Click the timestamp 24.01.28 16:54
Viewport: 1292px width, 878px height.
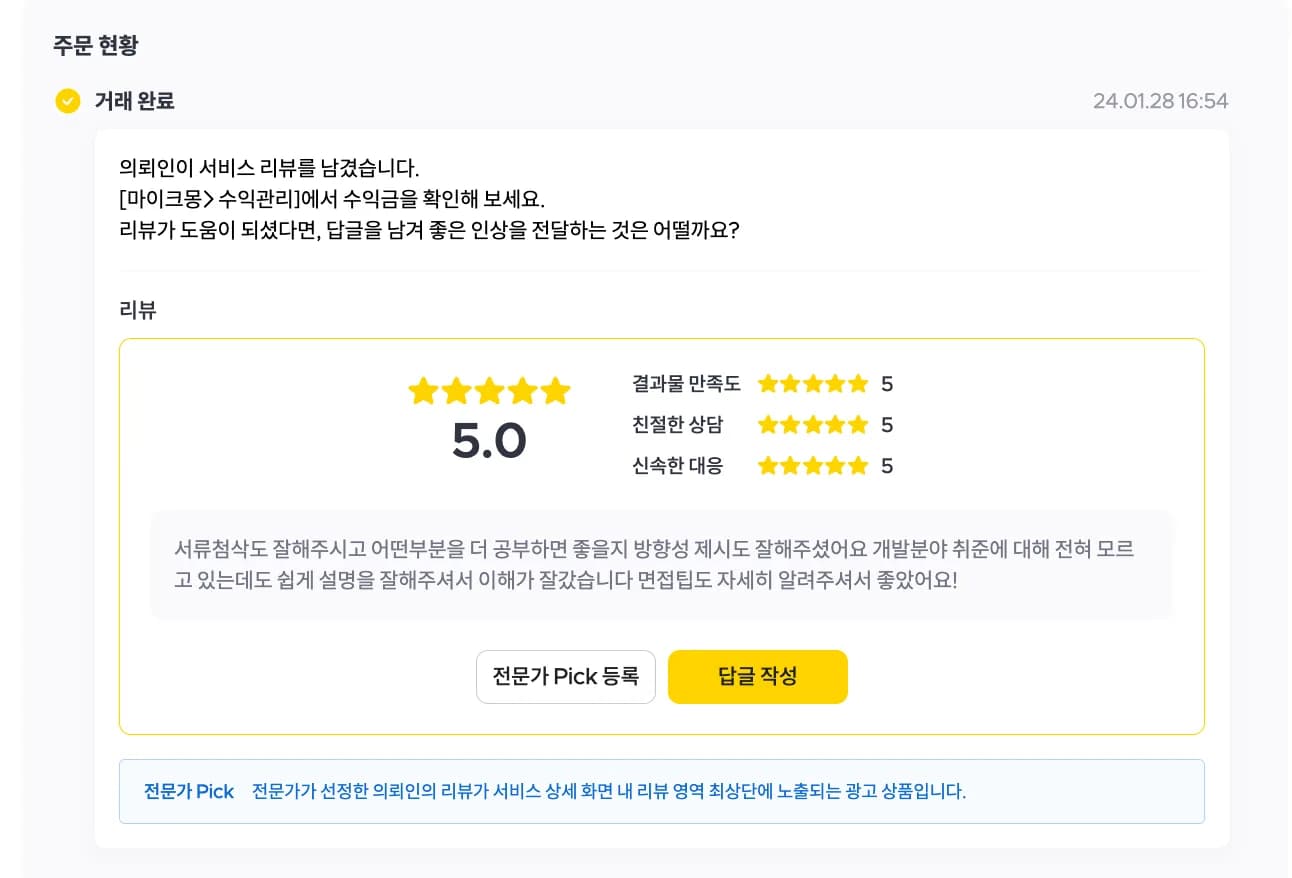(x=1160, y=101)
